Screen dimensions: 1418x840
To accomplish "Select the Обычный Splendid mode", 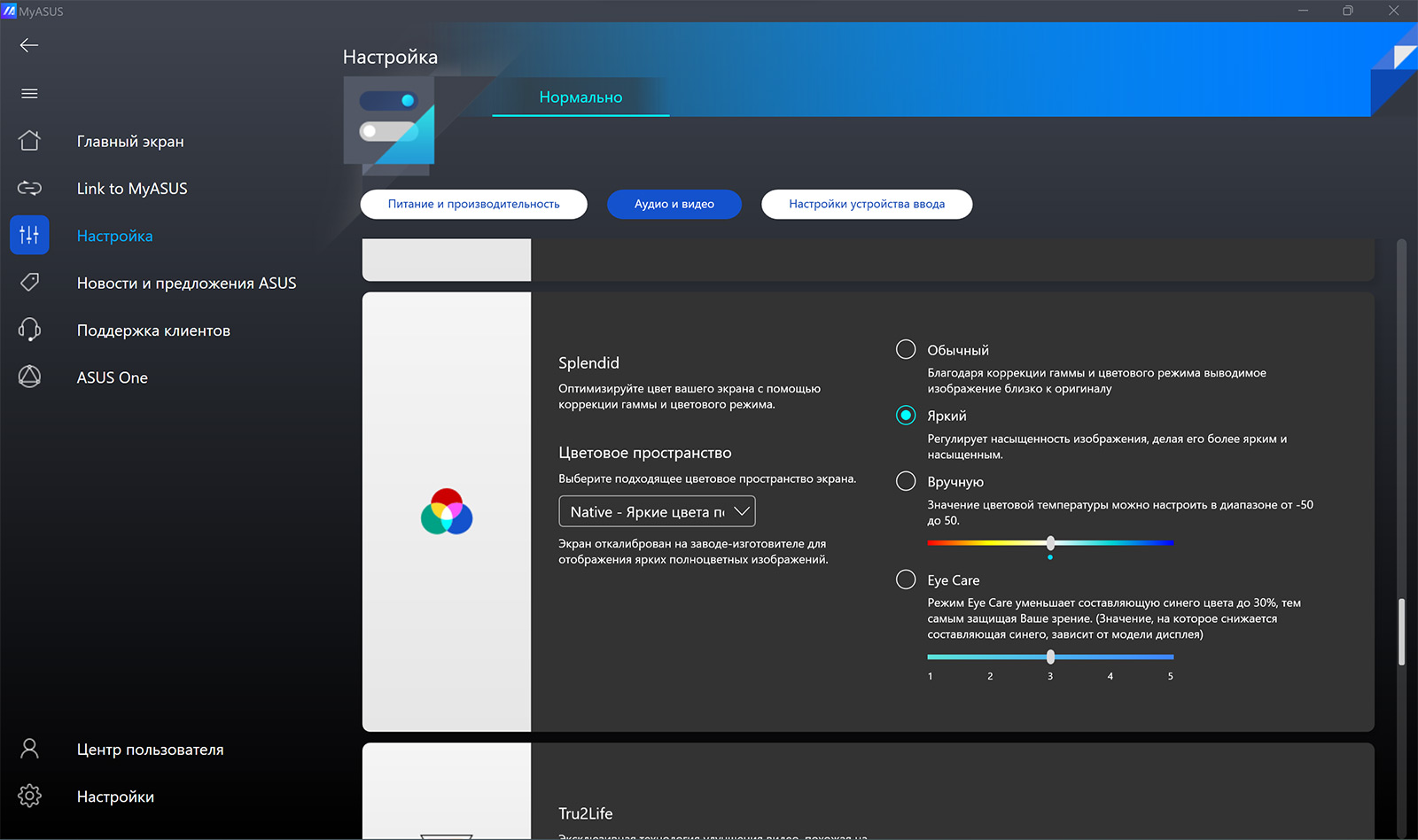I will point(906,349).
